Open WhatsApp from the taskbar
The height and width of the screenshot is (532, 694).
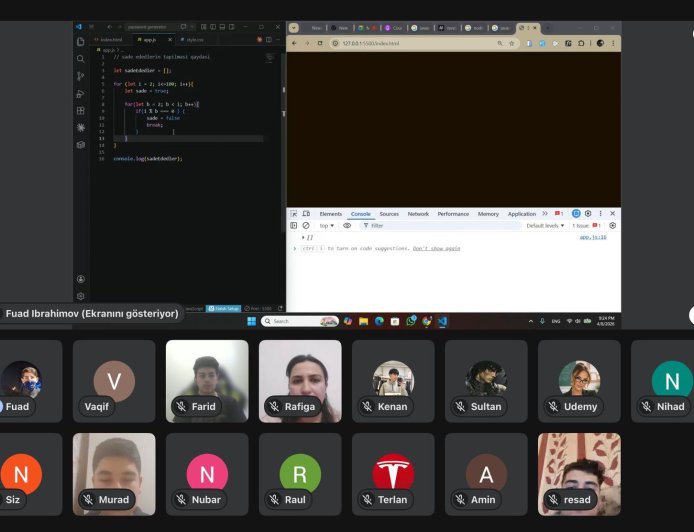pyautogui.click(x=411, y=321)
